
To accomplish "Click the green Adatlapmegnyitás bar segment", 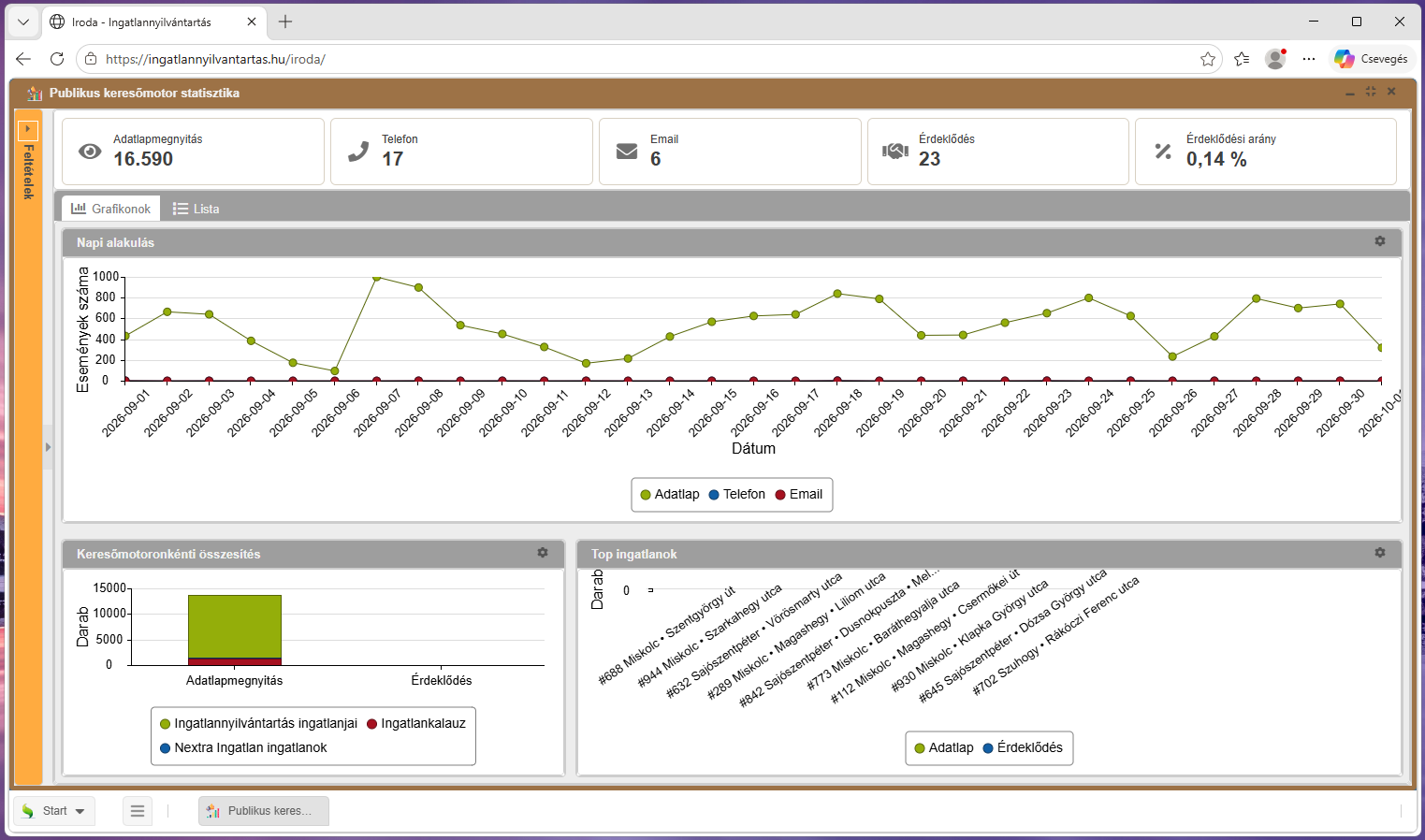I will pos(235,626).
